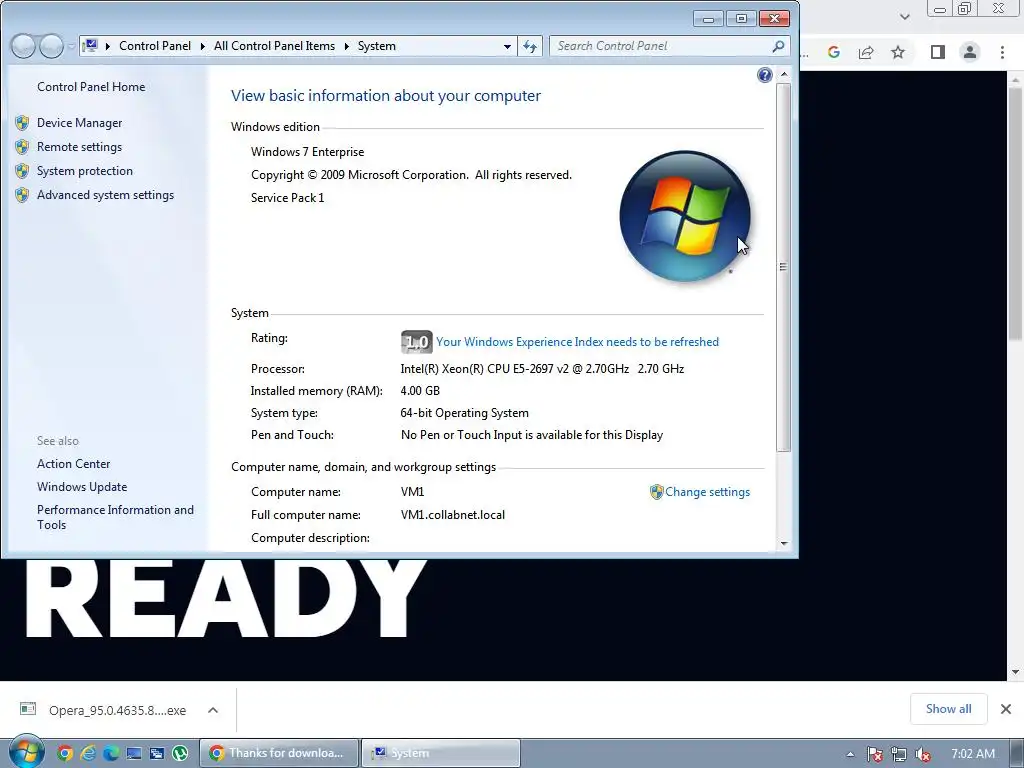Click the volume muted tray icon
Screen dimensions: 1024x768
tap(923, 754)
